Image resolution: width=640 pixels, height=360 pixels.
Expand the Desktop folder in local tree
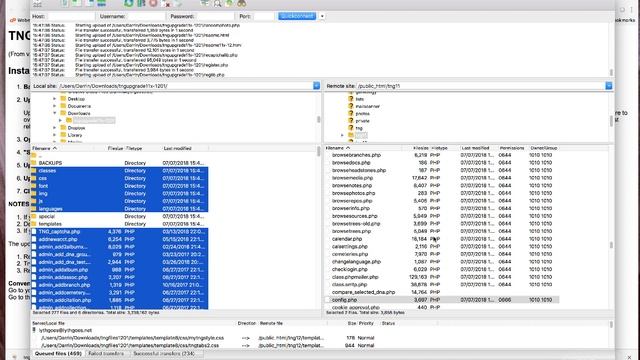pos(55,99)
